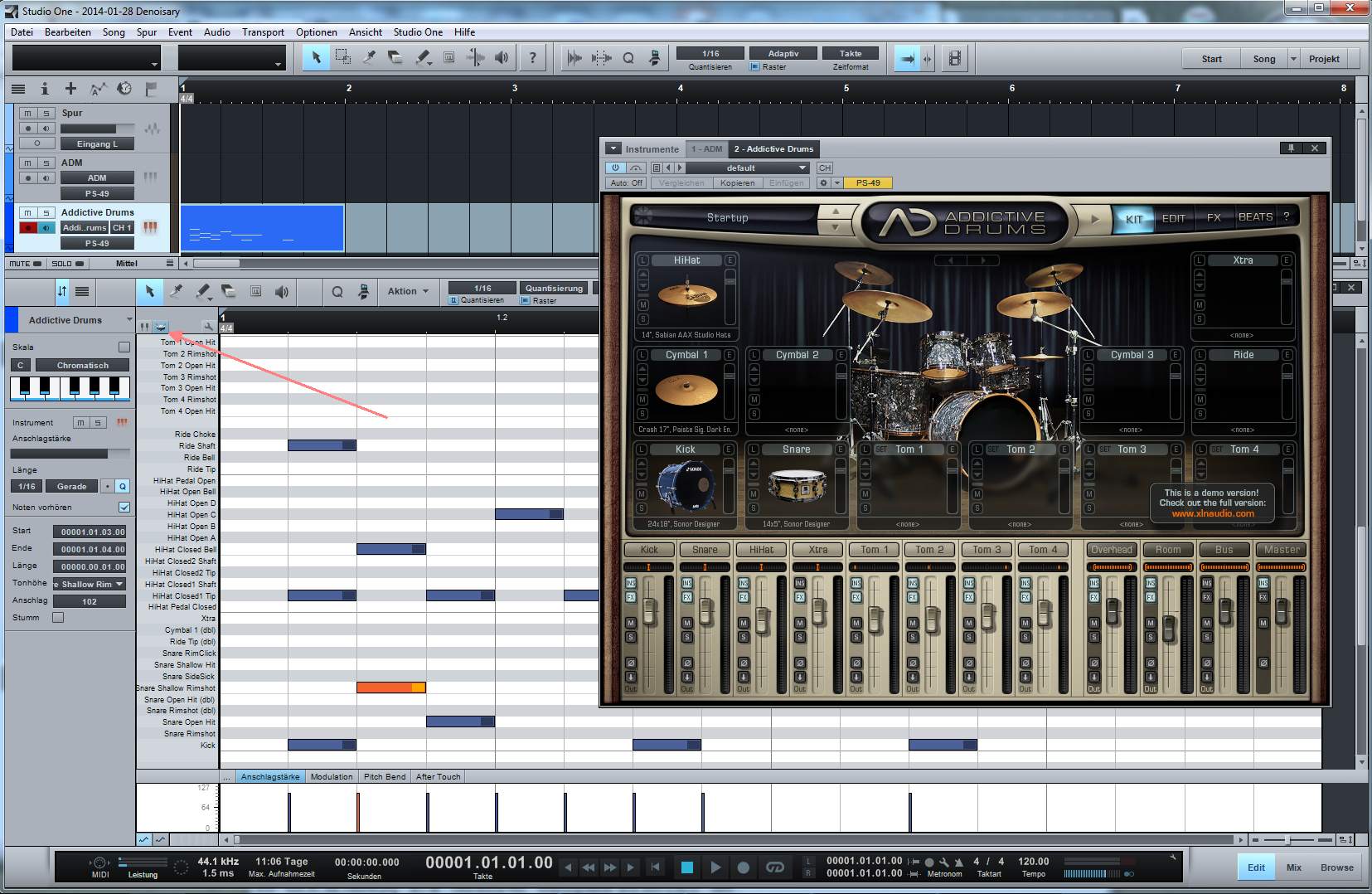1372x894 pixels.
Task: Switch to the 1 - ADM instrument tab
Action: pos(706,149)
